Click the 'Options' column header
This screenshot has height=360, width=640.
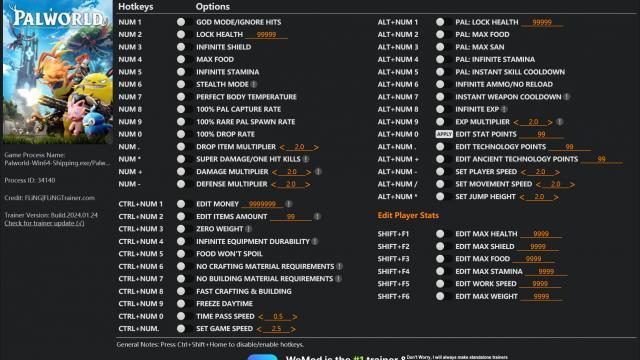click(x=213, y=7)
